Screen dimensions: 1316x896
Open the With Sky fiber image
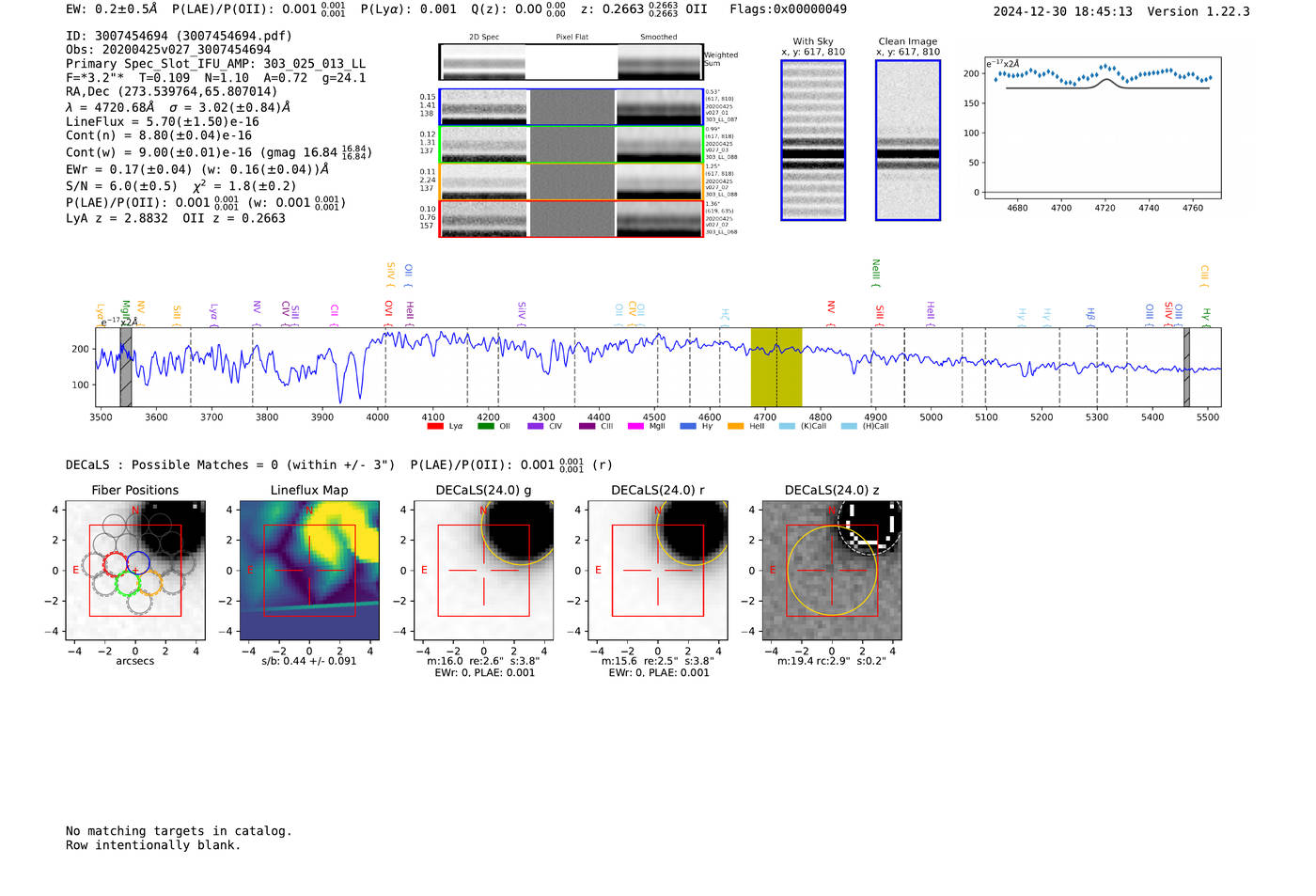813,140
